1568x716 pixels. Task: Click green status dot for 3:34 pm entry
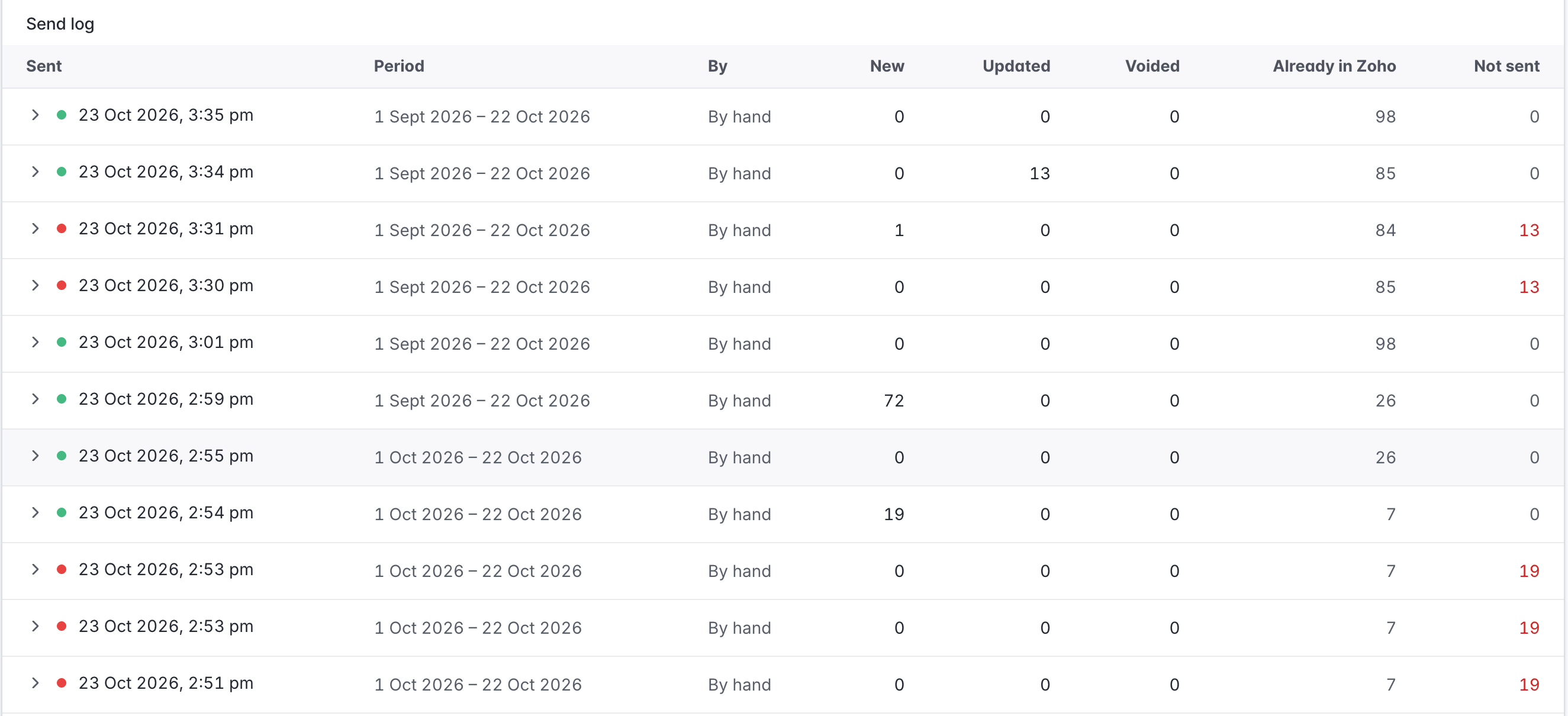point(62,172)
